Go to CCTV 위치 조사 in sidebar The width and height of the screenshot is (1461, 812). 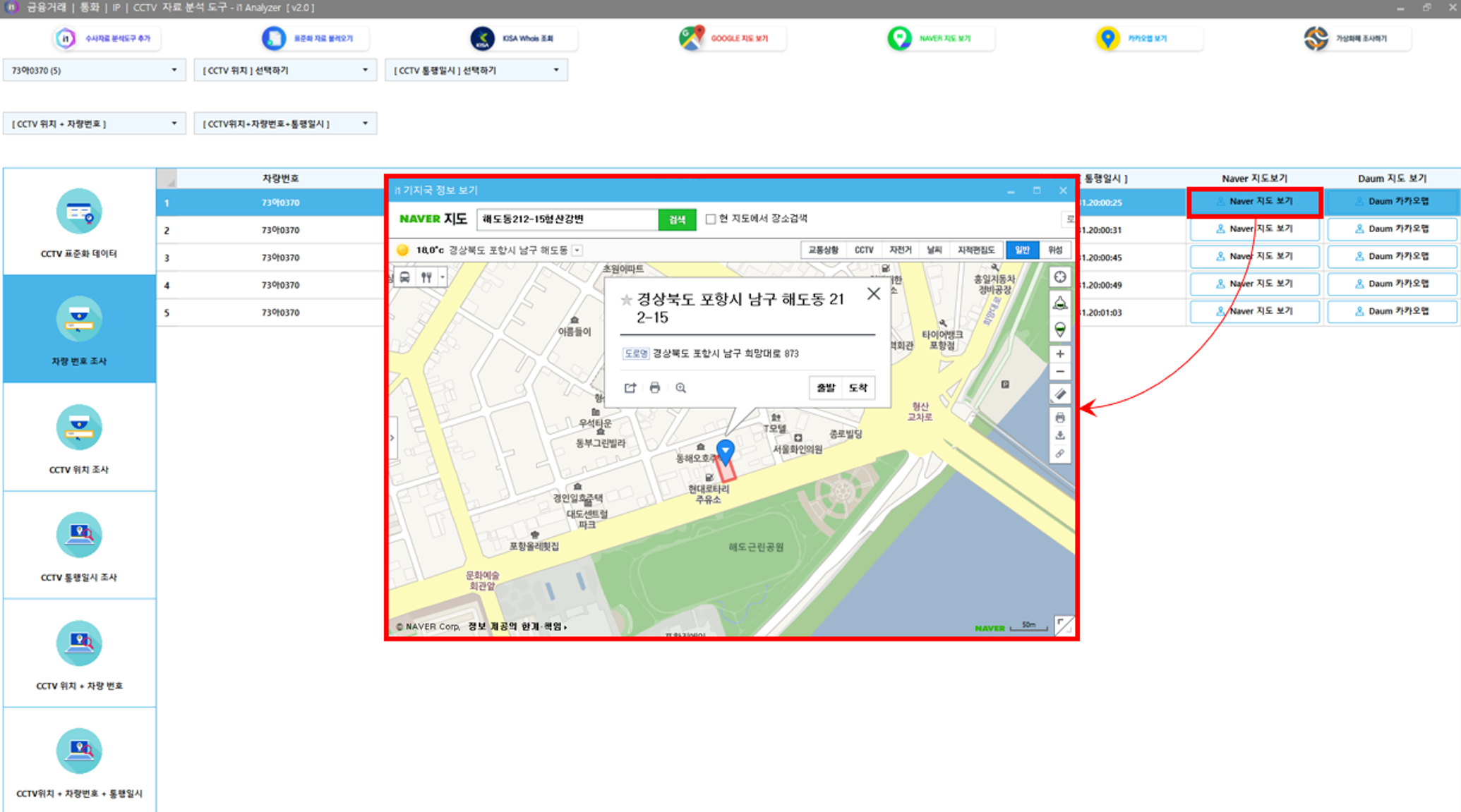tap(79, 437)
